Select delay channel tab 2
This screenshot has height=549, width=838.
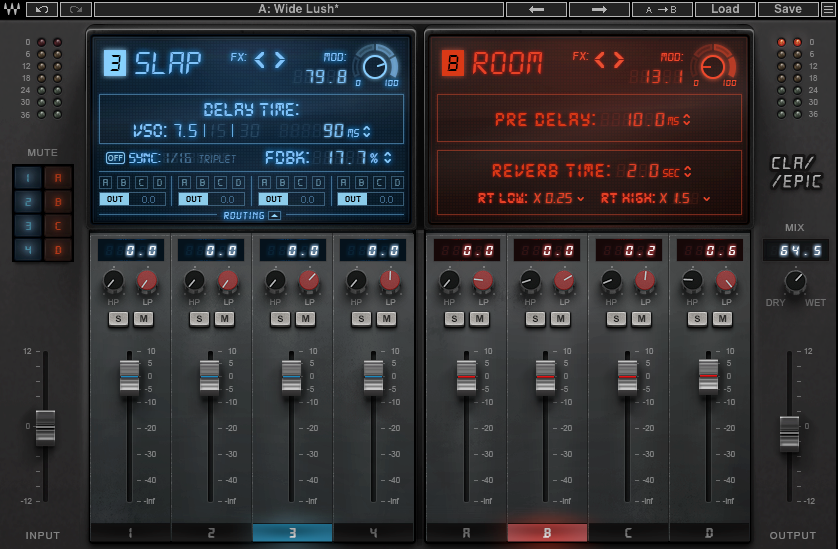coord(212,532)
